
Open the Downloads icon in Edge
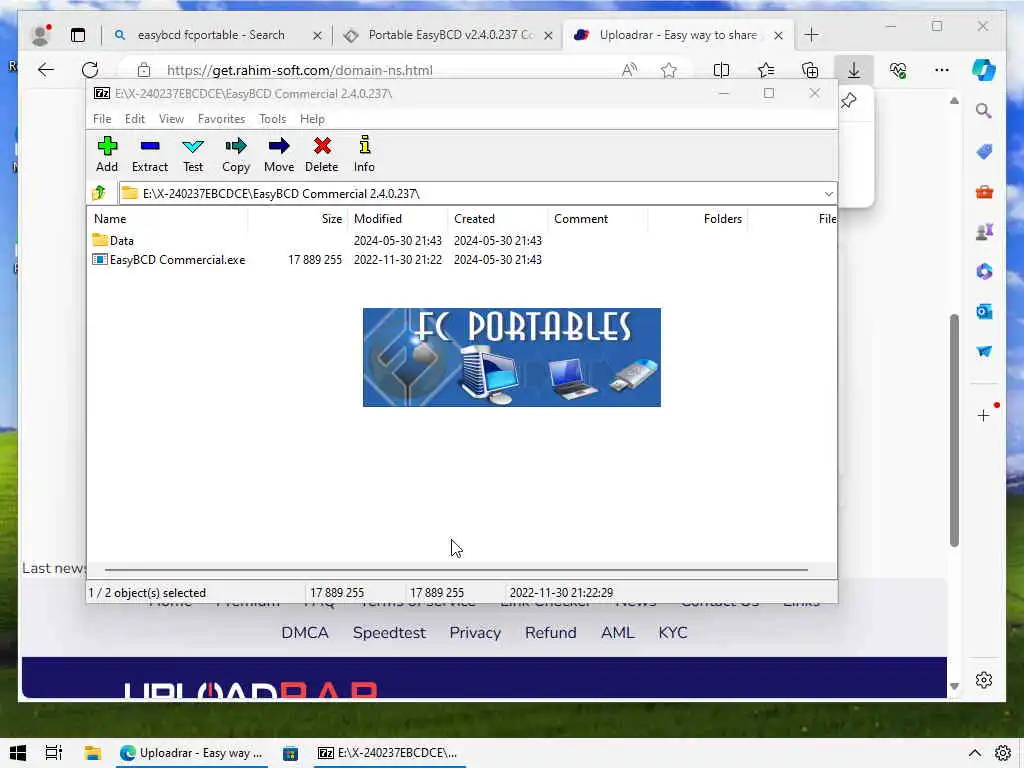click(854, 70)
